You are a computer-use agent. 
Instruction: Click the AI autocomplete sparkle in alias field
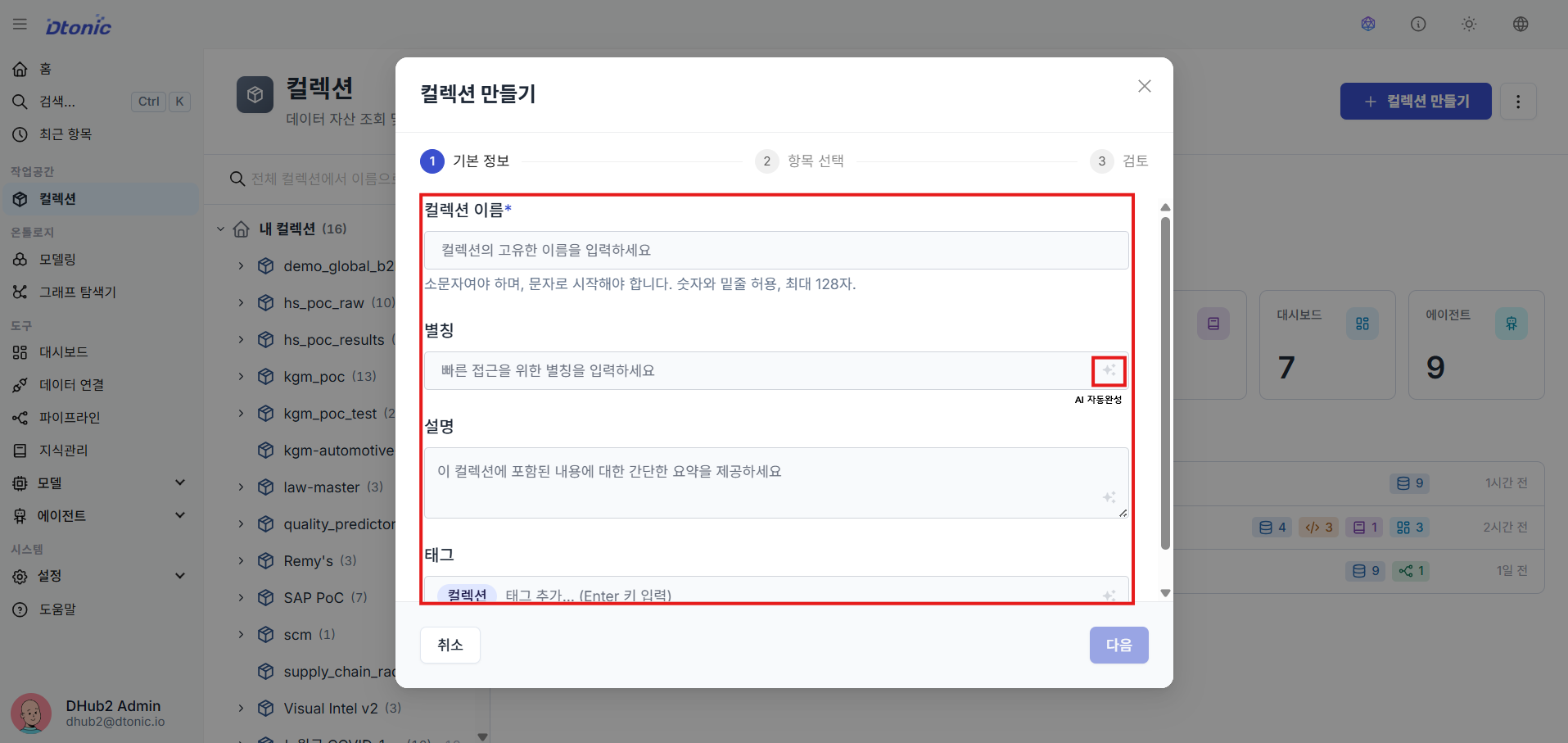point(1109,371)
